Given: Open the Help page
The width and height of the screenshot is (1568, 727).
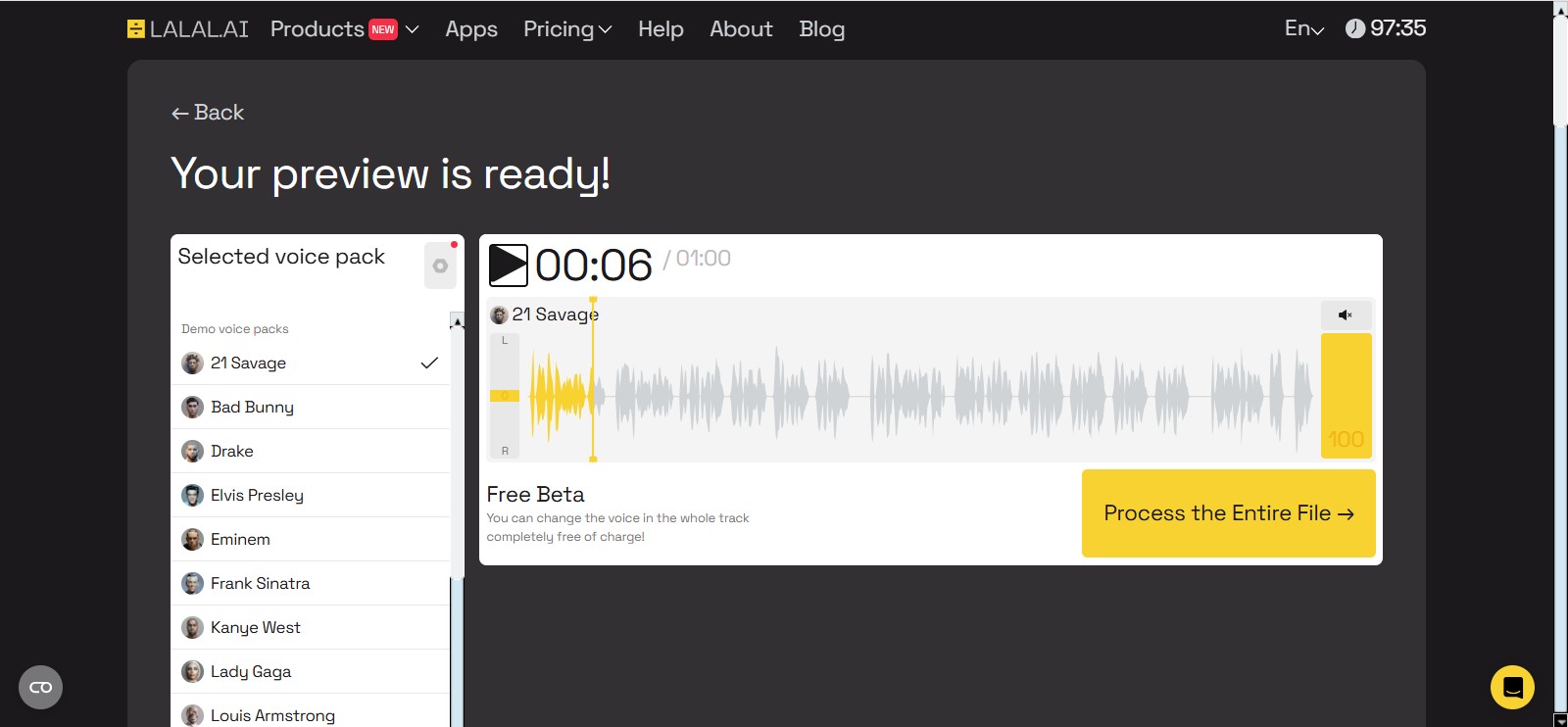Looking at the screenshot, I should 661,29.
